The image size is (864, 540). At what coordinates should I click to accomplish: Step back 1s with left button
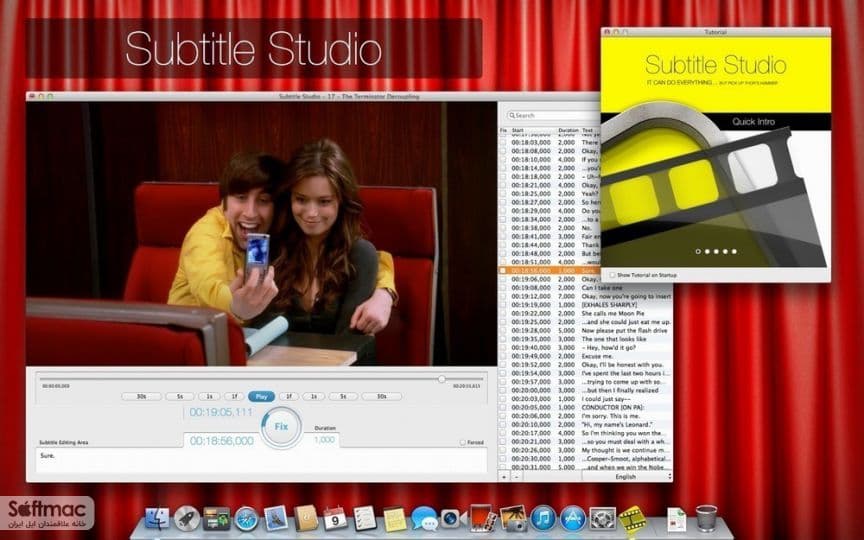209,396
